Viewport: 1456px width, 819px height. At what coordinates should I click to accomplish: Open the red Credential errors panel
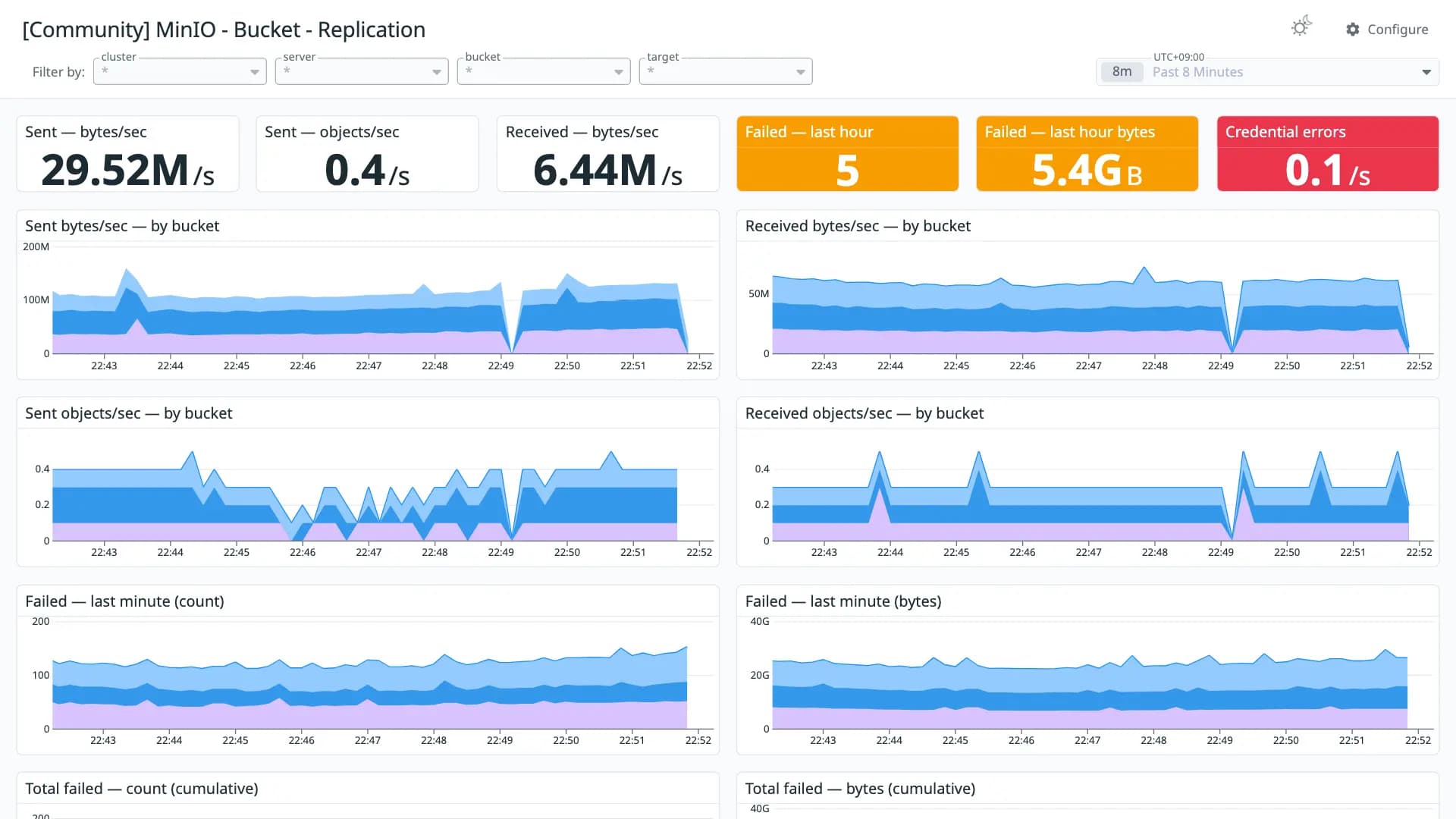tap(1328, 154)
